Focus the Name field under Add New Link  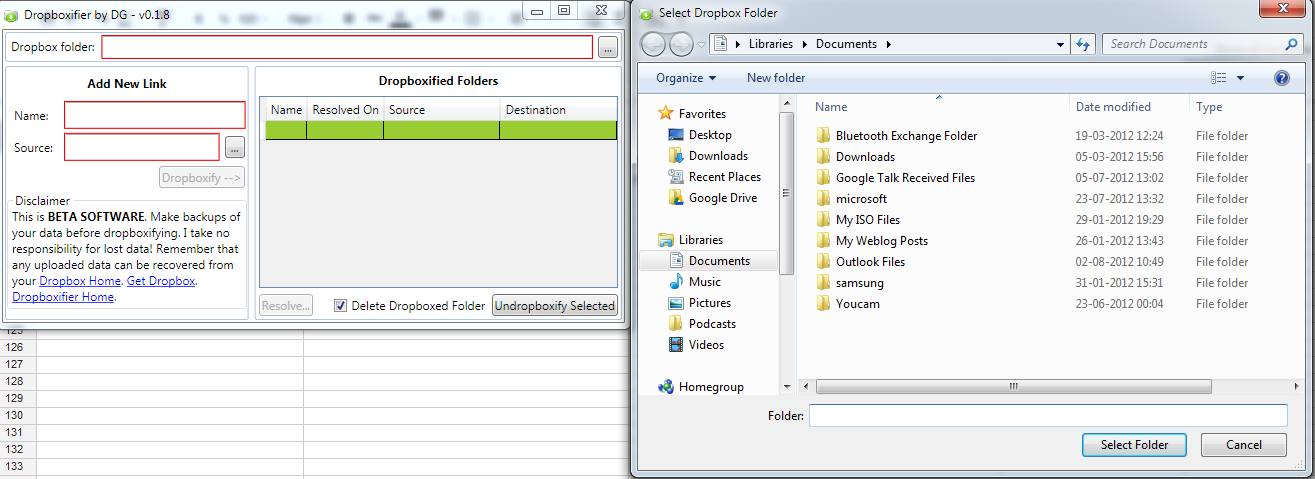pyautogui.click(x=155, y=115)
